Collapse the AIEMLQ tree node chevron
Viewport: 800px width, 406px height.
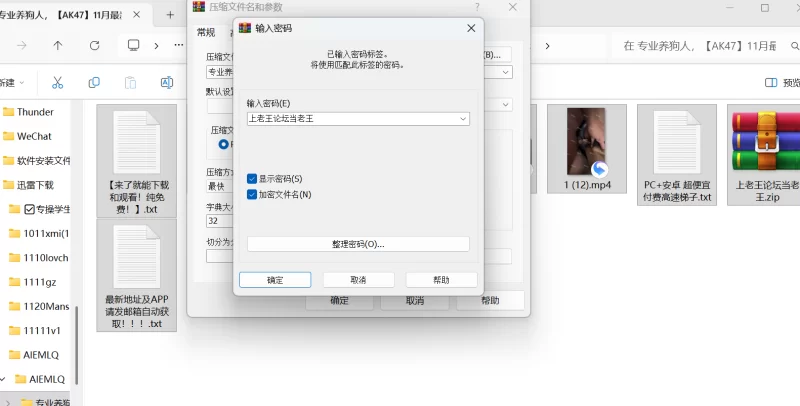(4, 379)
